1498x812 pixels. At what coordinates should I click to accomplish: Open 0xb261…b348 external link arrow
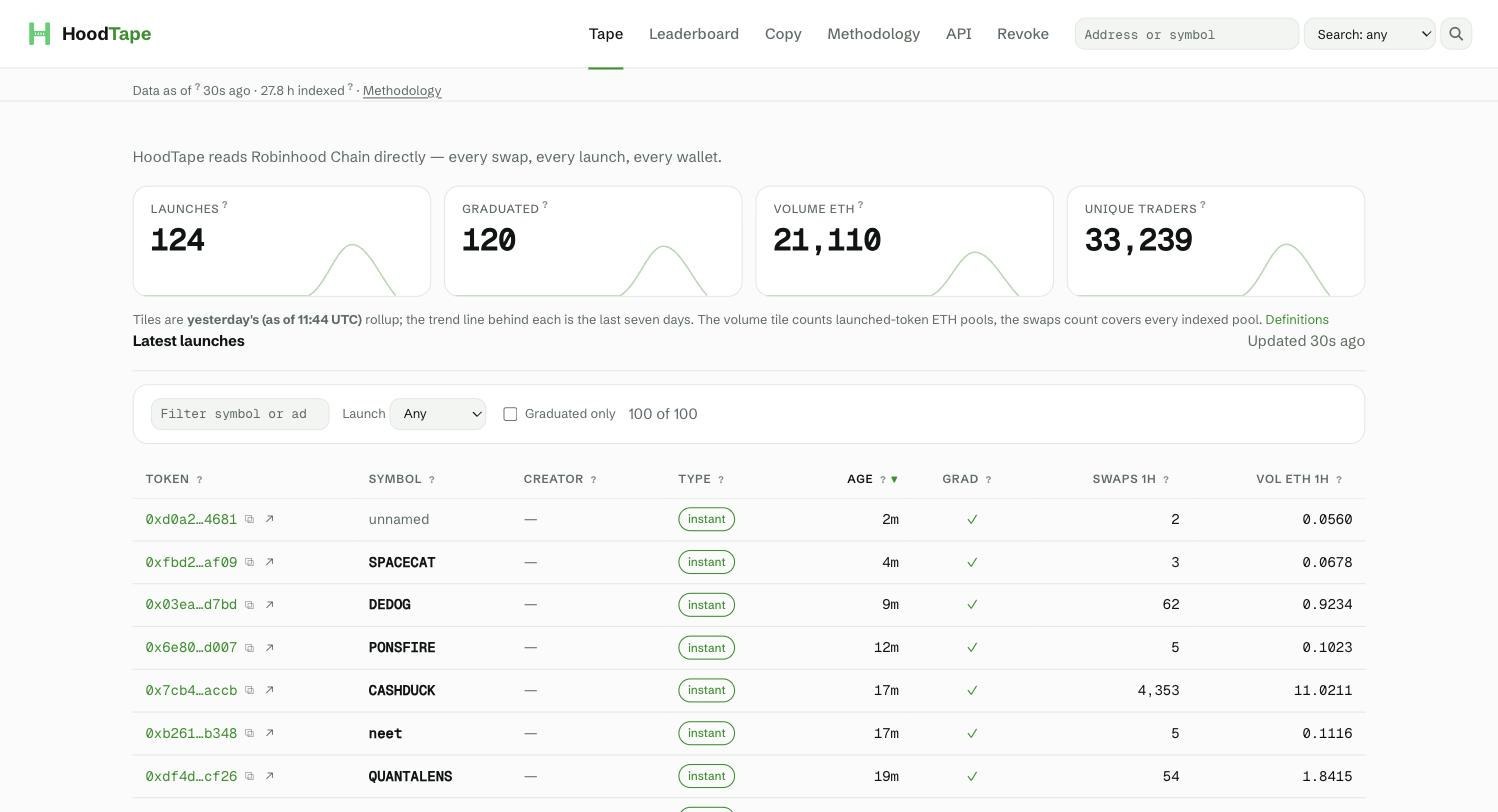coord(269,733)
